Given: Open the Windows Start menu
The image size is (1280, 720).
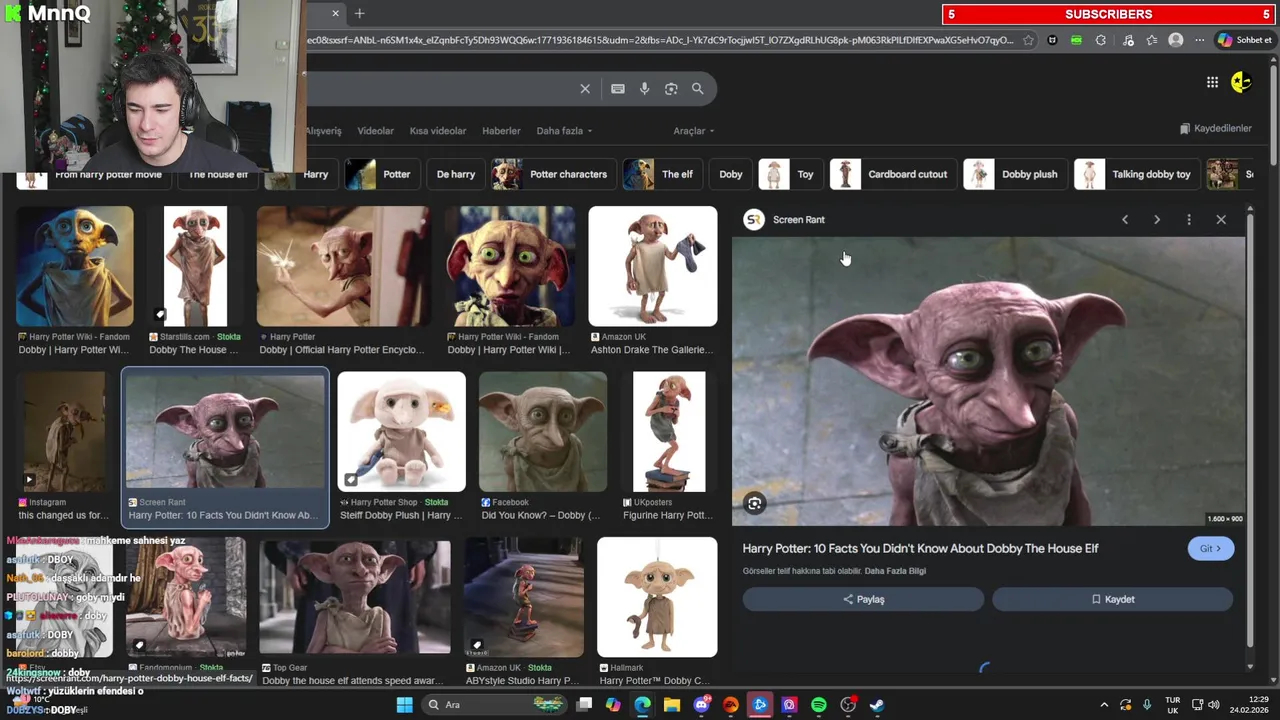Looking at the screenshot, I should point(404,705).
